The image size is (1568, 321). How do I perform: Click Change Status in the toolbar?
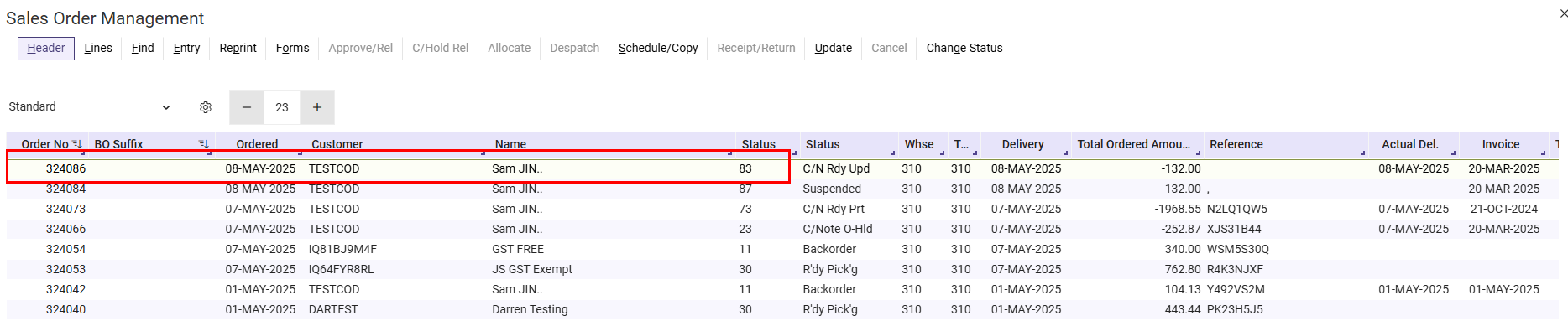tap(964, 48)
